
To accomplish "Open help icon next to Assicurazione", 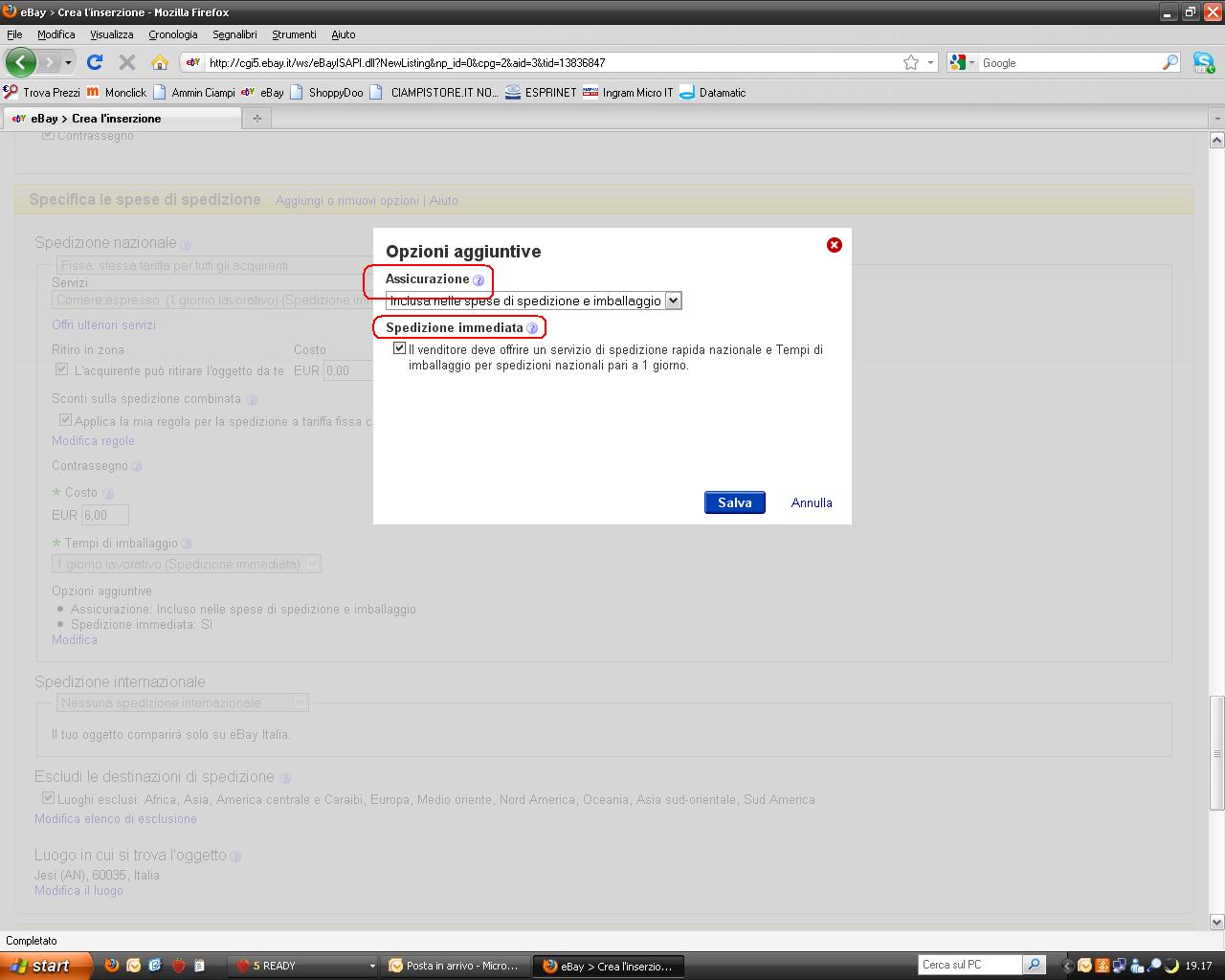I will pos(479,280).
